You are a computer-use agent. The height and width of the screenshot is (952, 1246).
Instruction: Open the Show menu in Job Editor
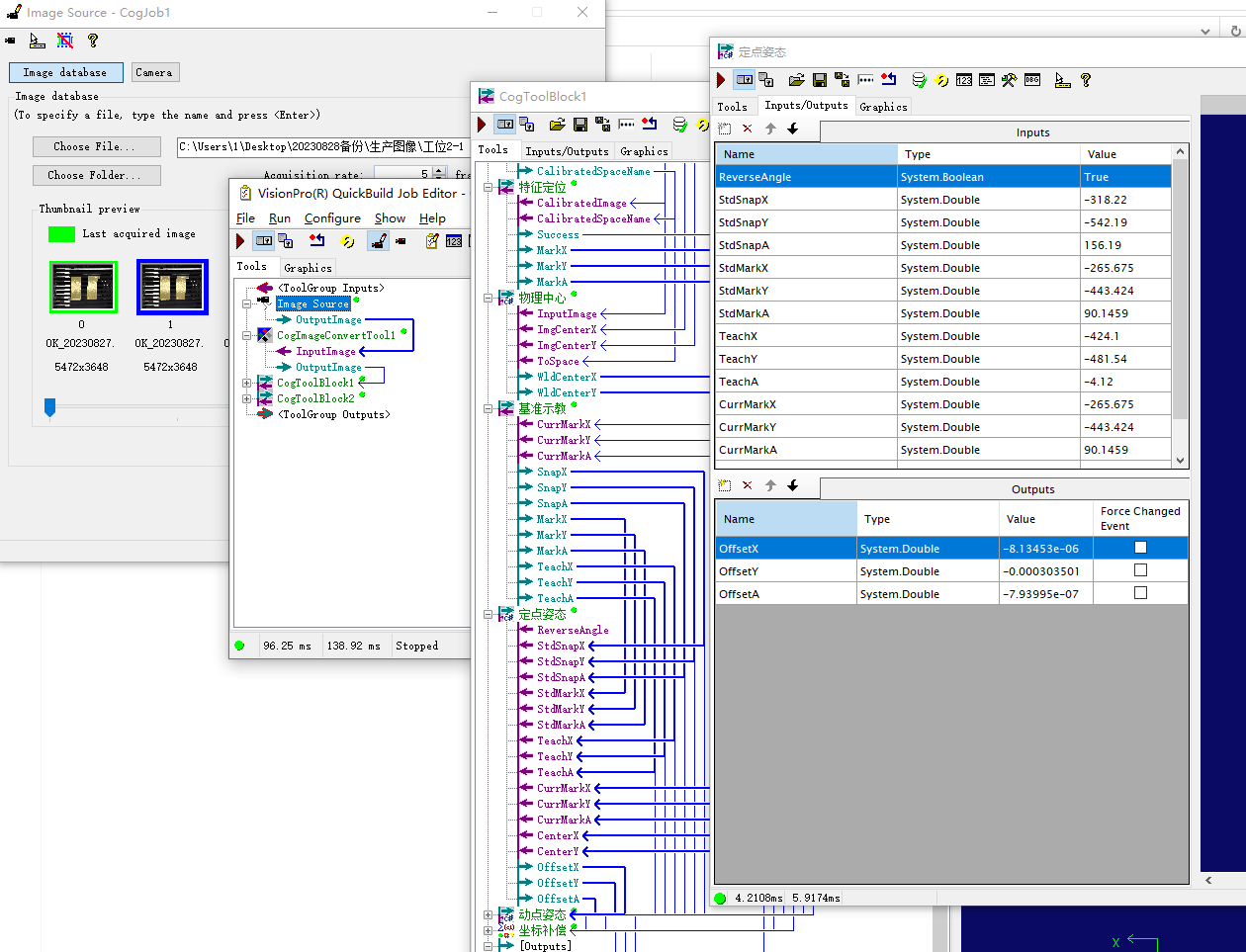(390, 218)
